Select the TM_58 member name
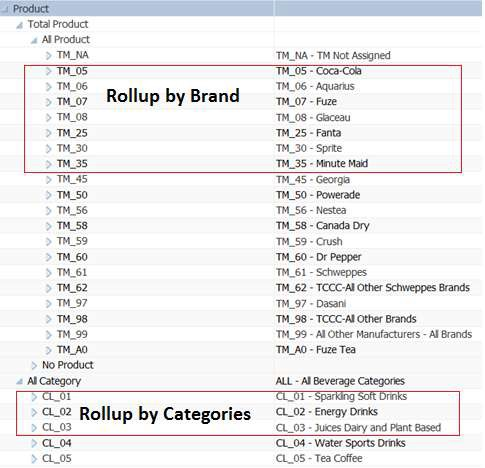 coord(72,226)
